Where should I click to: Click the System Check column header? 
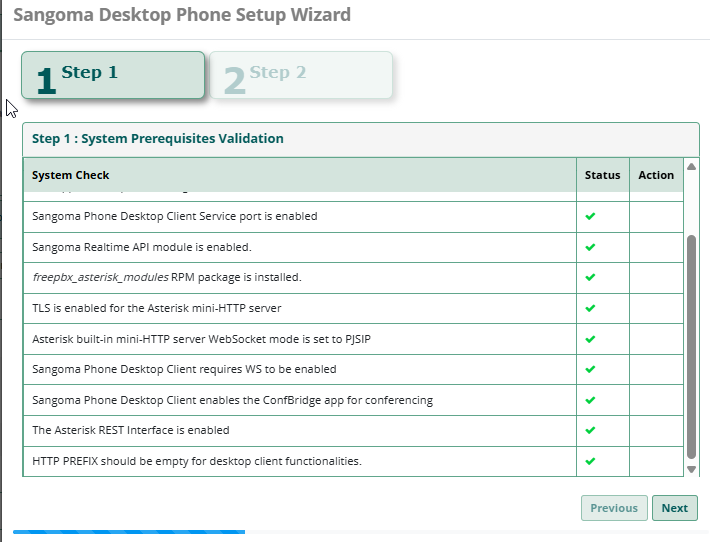pos(71,175)
